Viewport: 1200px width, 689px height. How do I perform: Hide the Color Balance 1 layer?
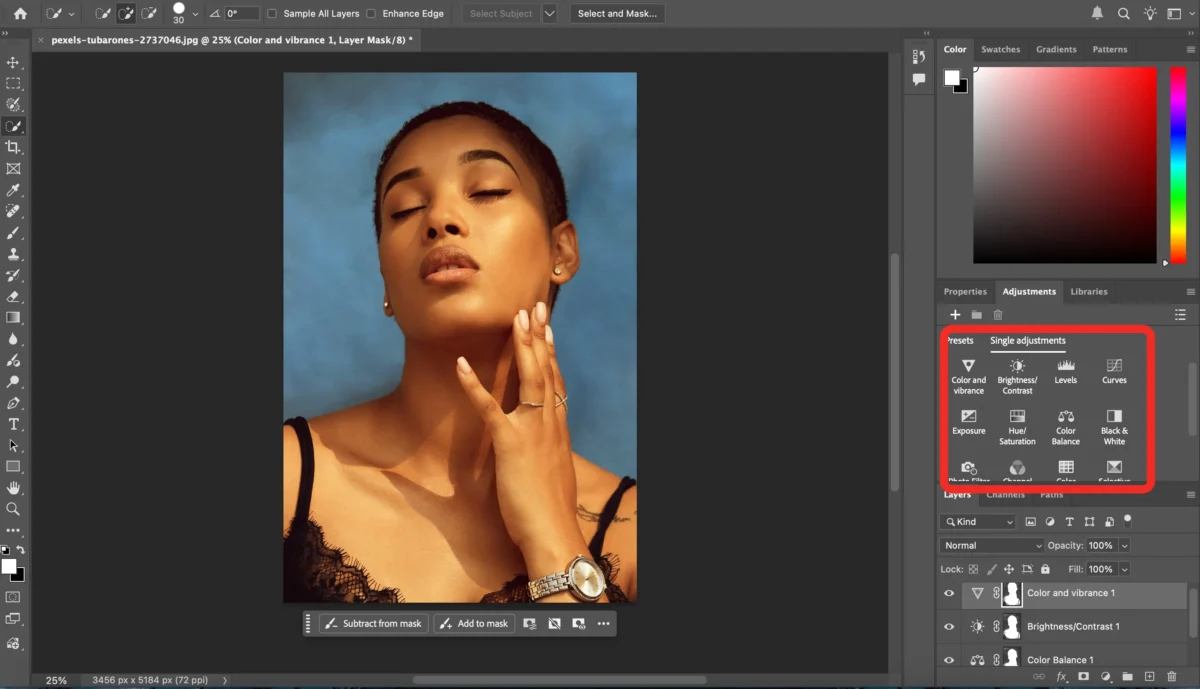point(949,660)
